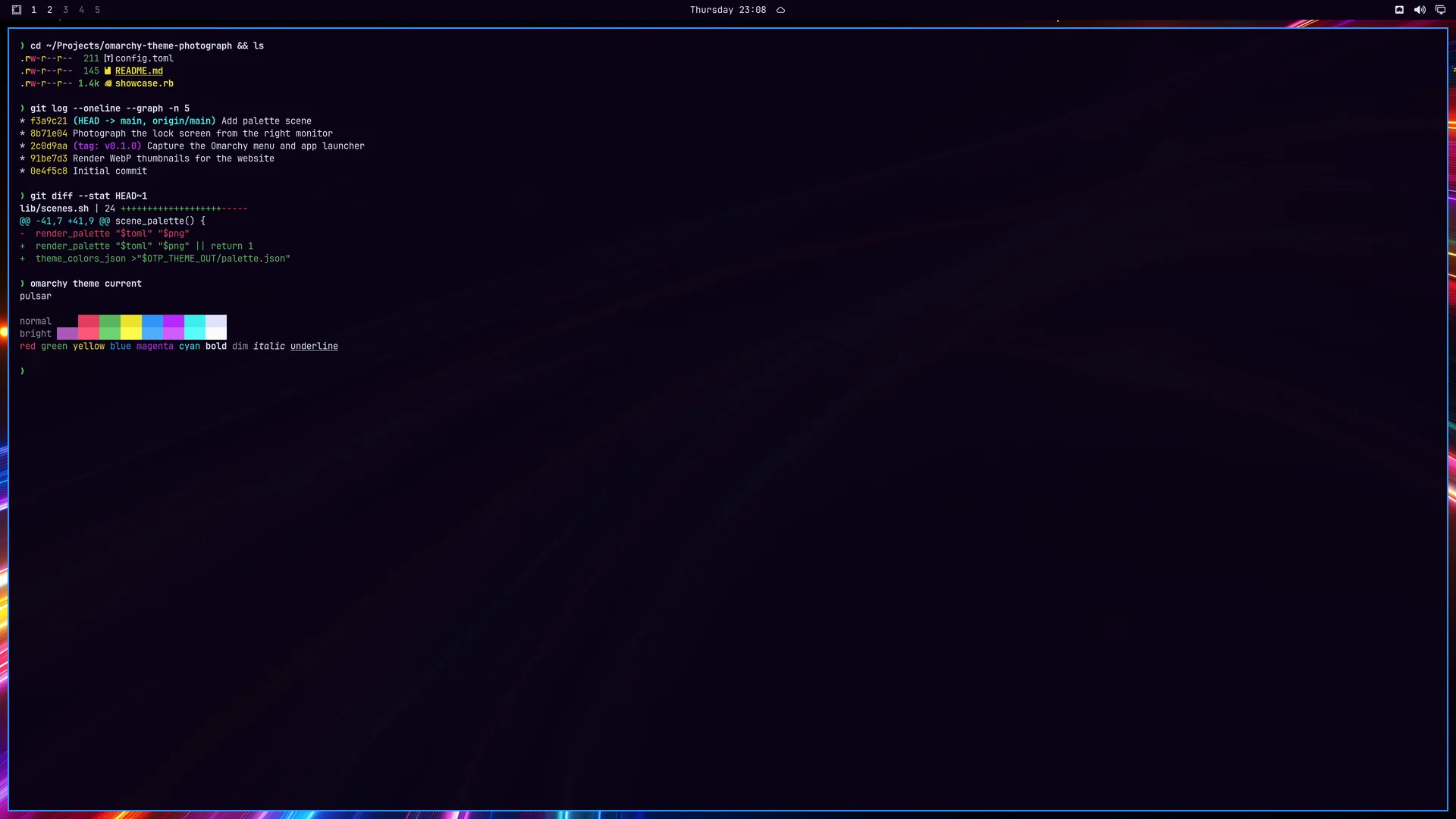Screen dimensions: 1456x819
Task: Switch to workspace 1
Action: point(33,10)
